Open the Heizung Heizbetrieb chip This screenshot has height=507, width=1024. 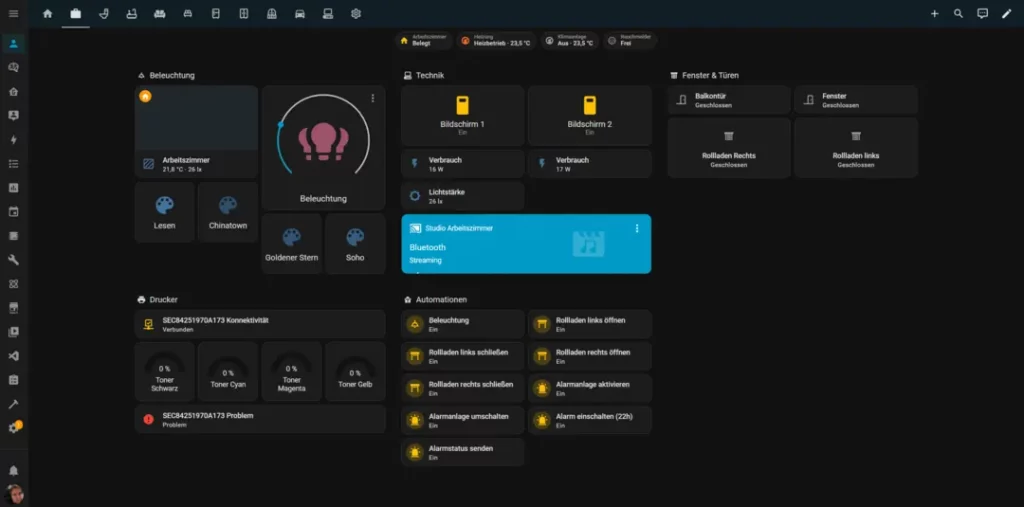pos(496,41)
